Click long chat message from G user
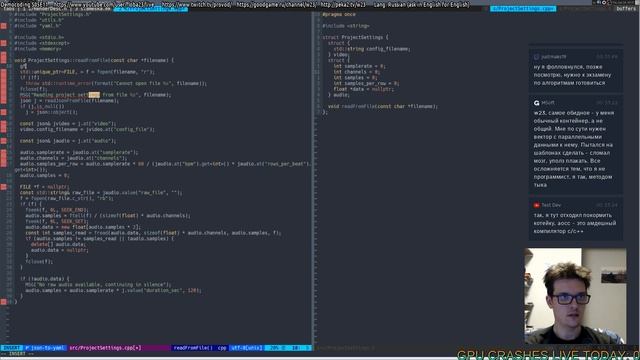This screenshot has width=640, height=360. 576,145
